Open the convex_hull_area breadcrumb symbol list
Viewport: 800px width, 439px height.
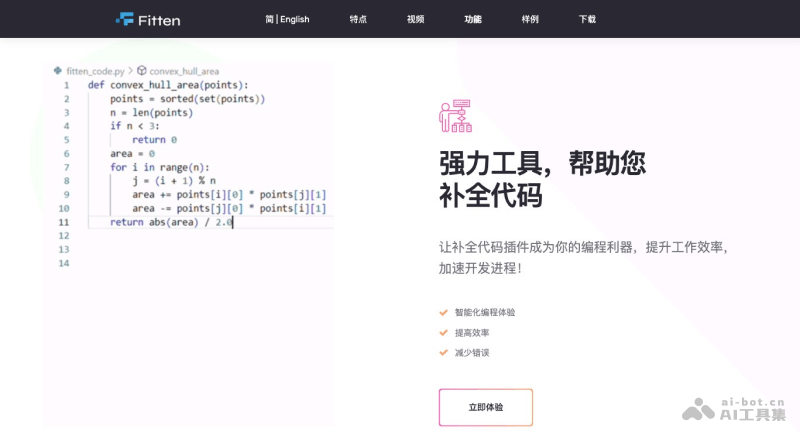184,71
